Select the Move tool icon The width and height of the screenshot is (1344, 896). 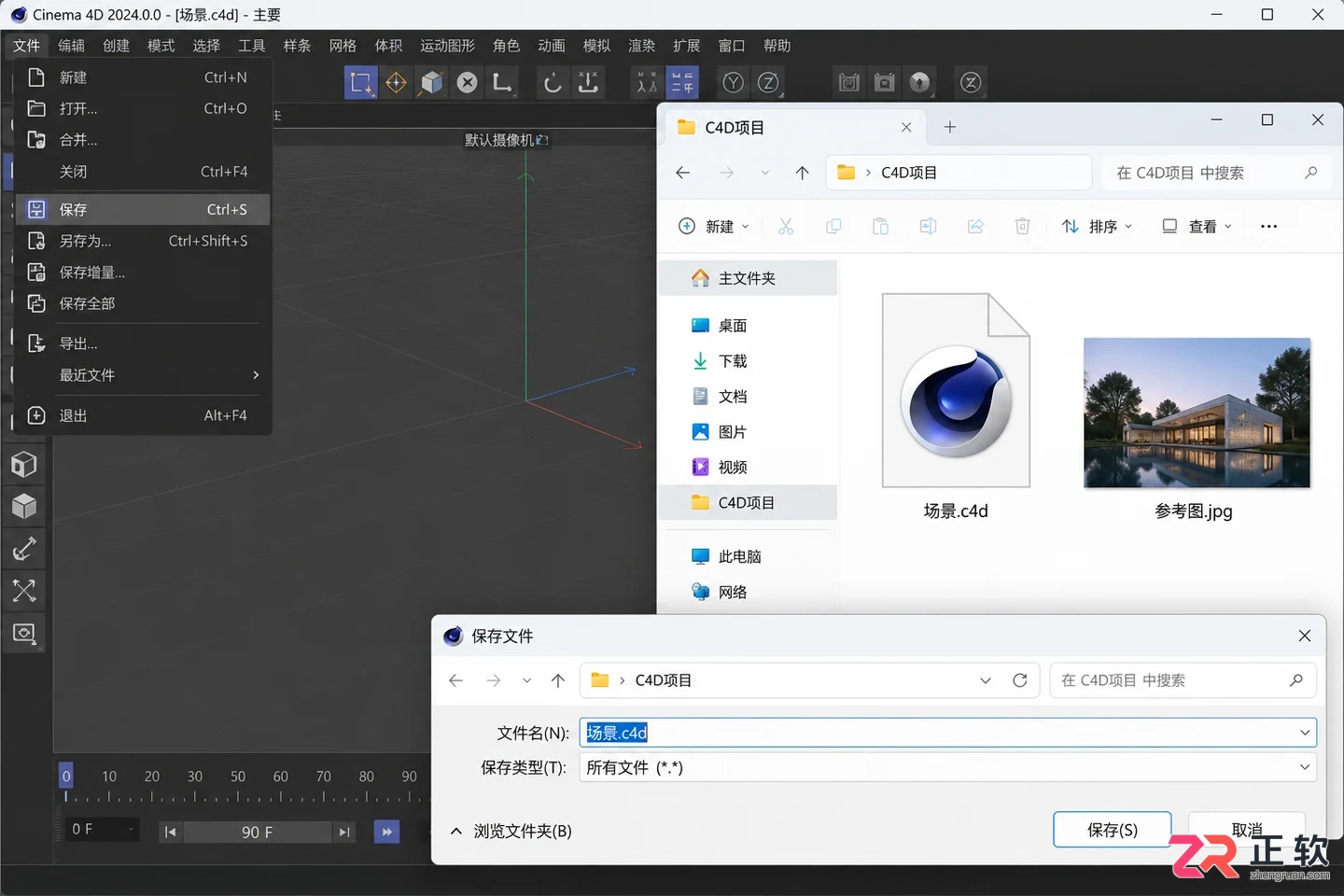click(x=396, y=82)
